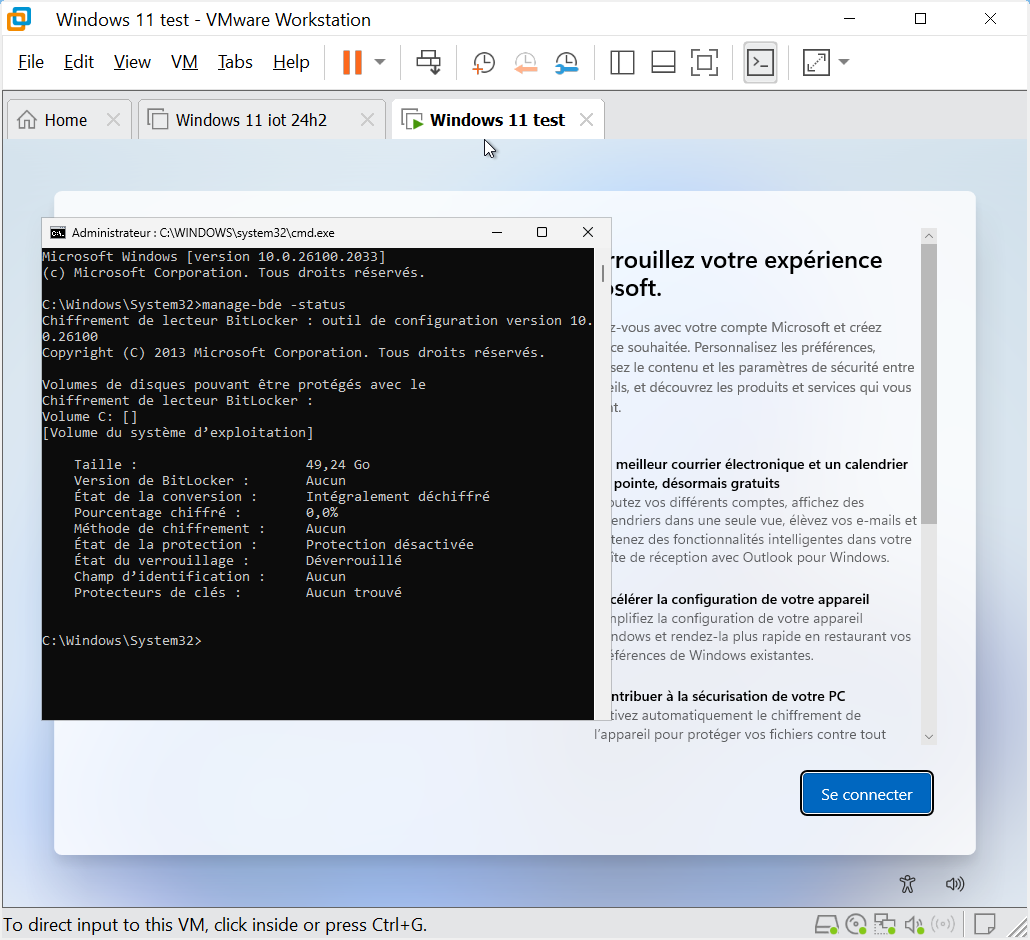Open the File menu
This screenshot has height=940, width=1030.
click(x=31, y=62)
